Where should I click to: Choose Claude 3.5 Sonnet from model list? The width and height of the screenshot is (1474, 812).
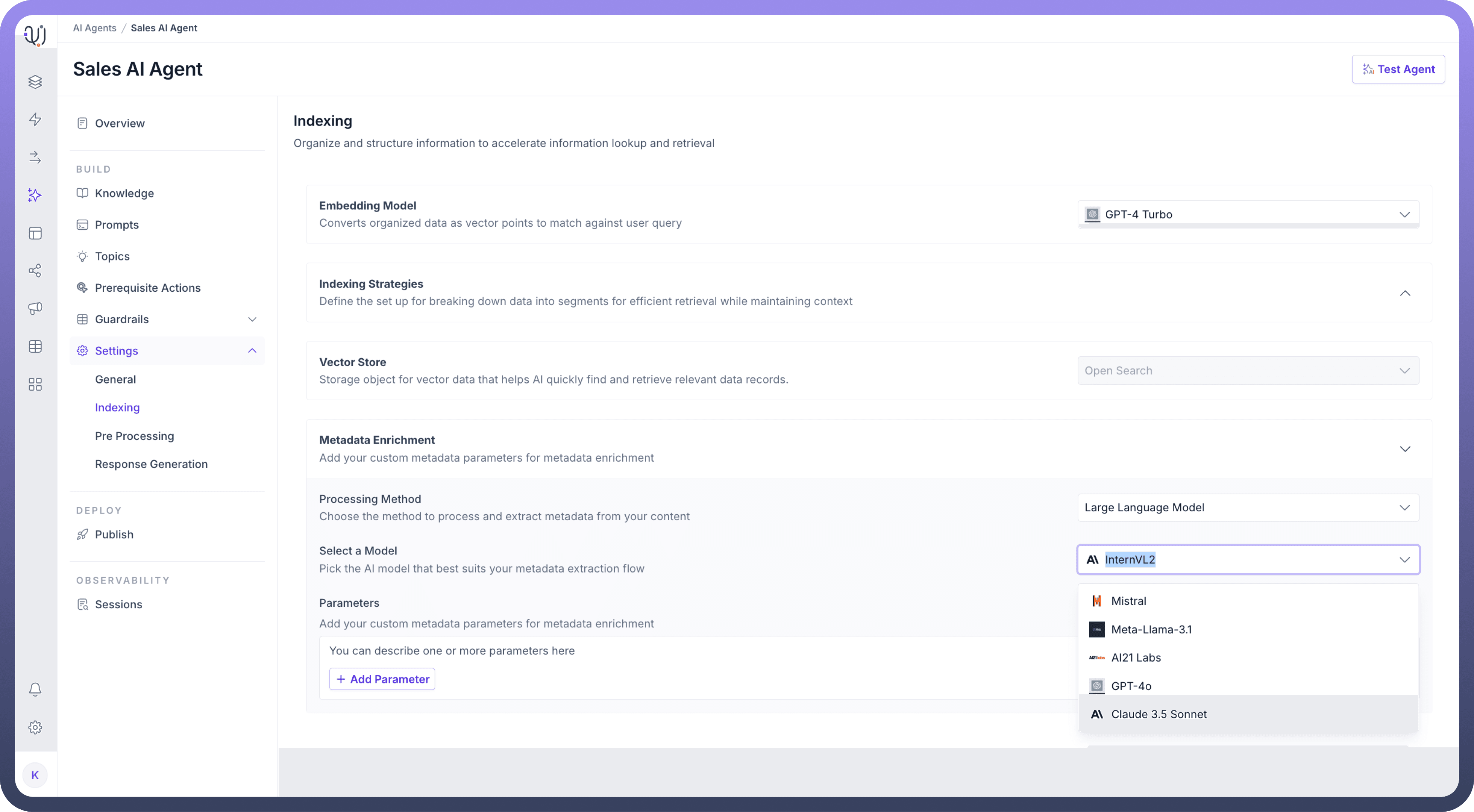point(1159,714)
